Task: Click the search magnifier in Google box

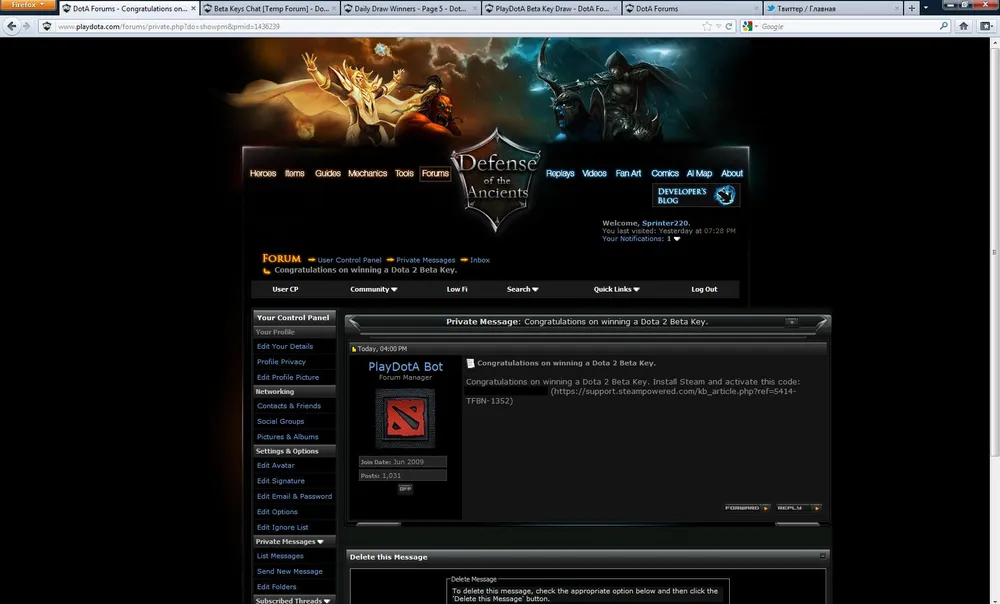Action: pyautogui.click(x=944, y=26)
